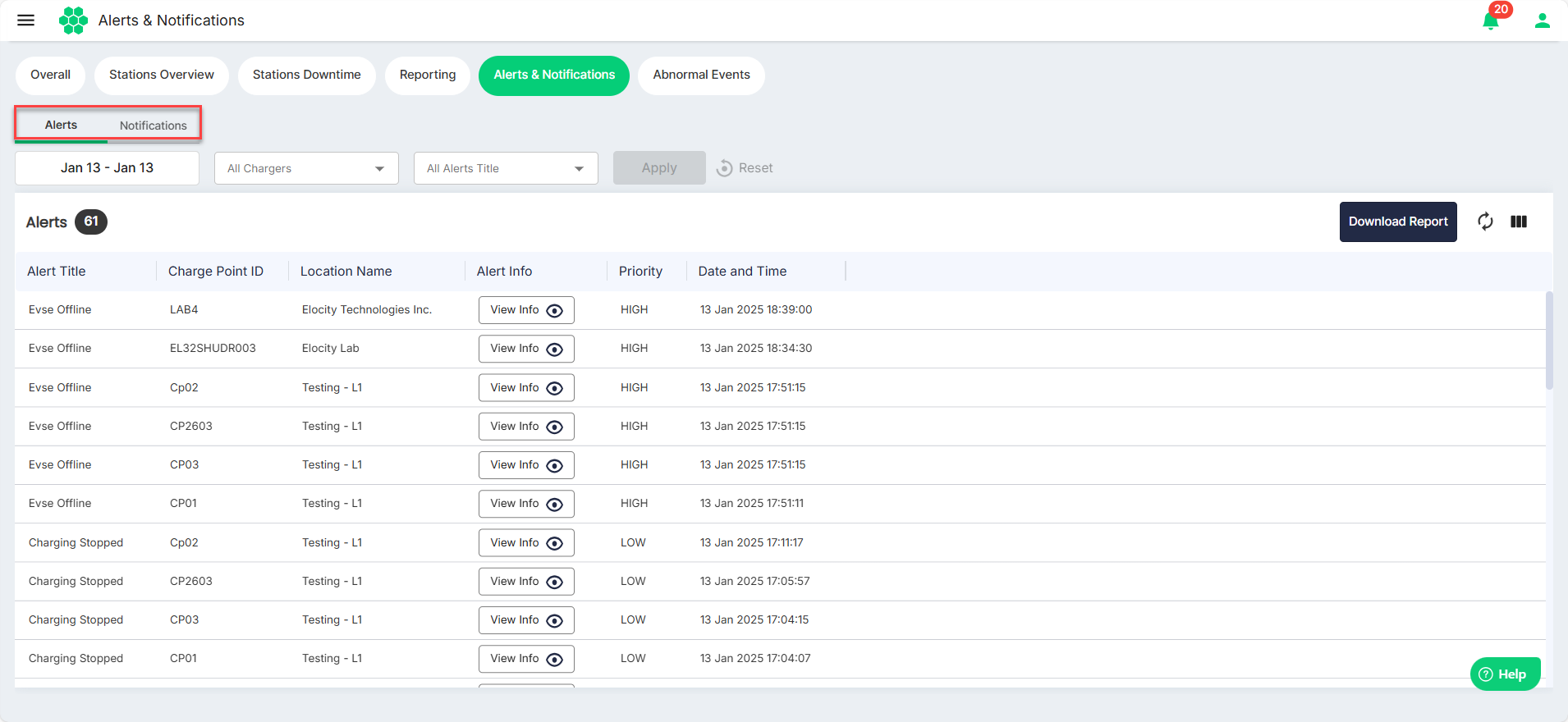This screenshot has width=1568, height=722.
Task: Click the eye icon in LAB4 row
Action: (555, 310)
